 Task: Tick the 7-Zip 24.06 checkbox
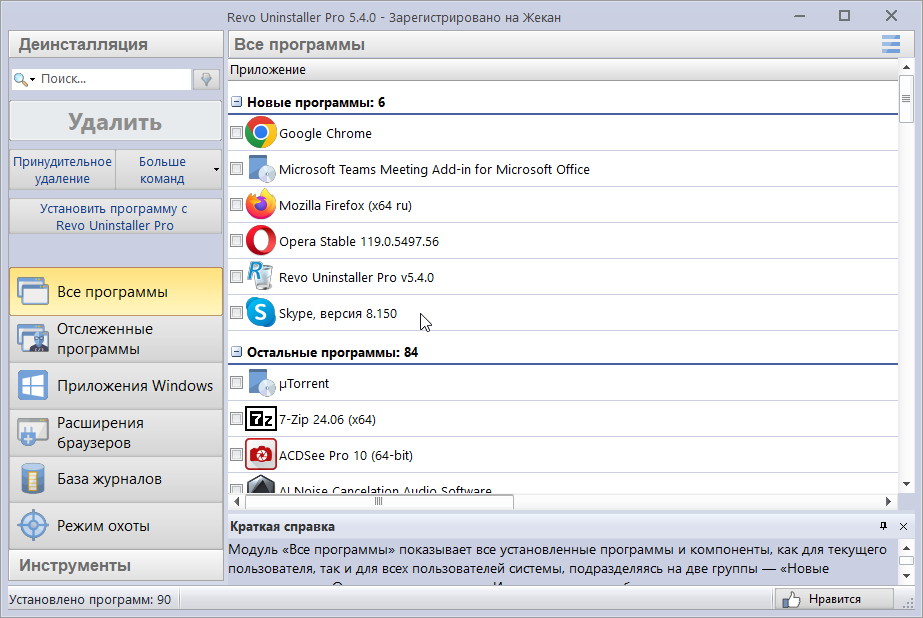[x=236, y=418]
